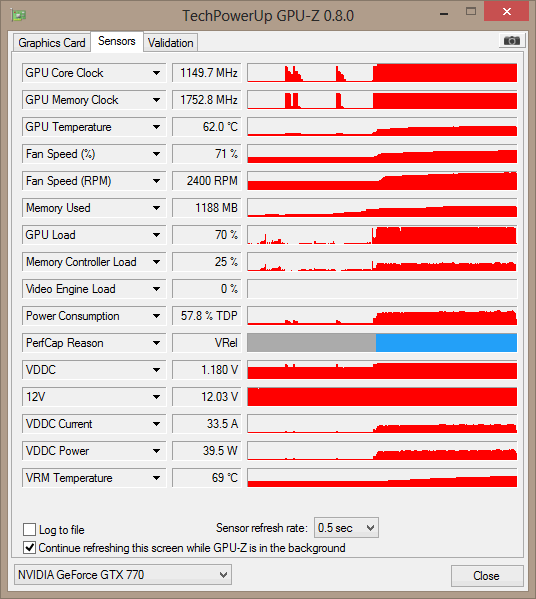This screenshot has width=536, height=599.
Task: Click the 1752.8 MHz memory clock value
Action: tap(207, 100)
